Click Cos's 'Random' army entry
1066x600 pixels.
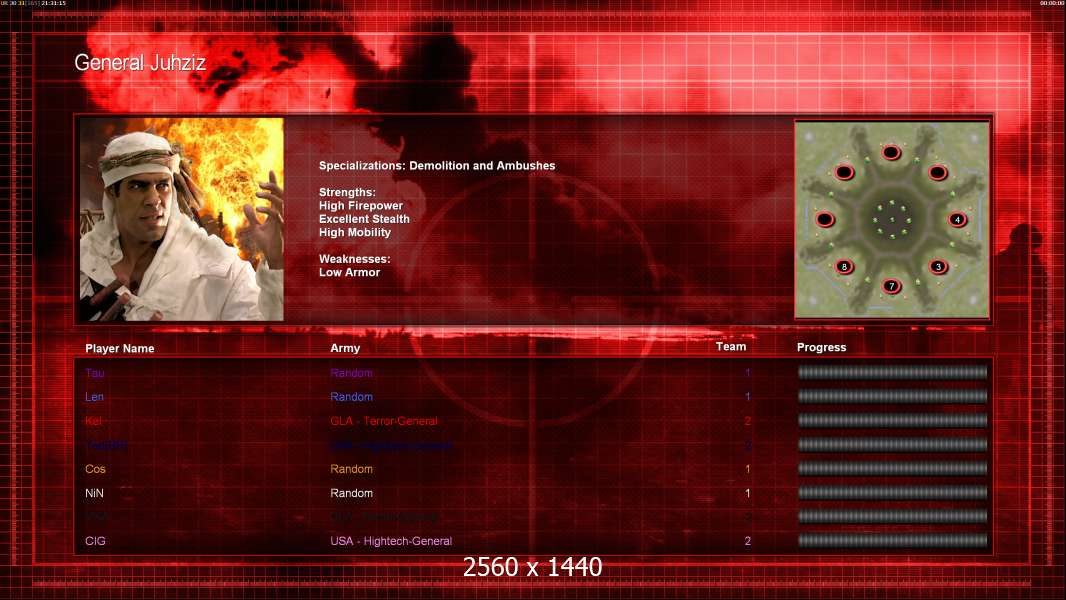351,469
